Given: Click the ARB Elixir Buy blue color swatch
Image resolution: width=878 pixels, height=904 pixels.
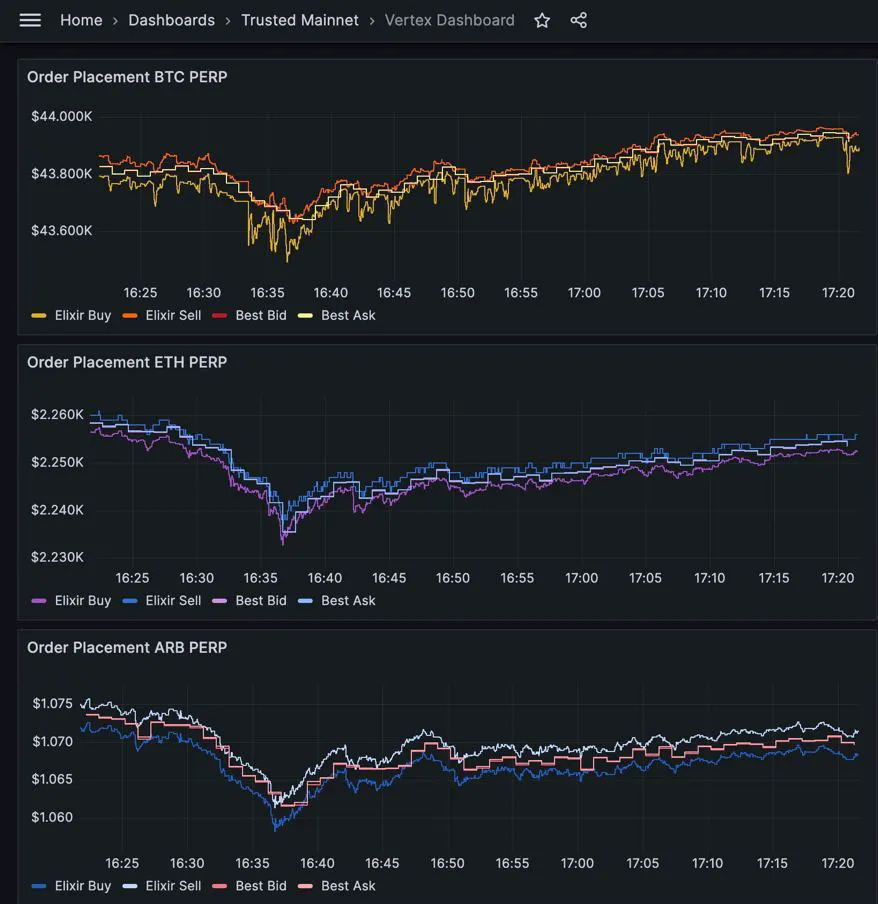Looking at the screenshot, I should point(40,886).
